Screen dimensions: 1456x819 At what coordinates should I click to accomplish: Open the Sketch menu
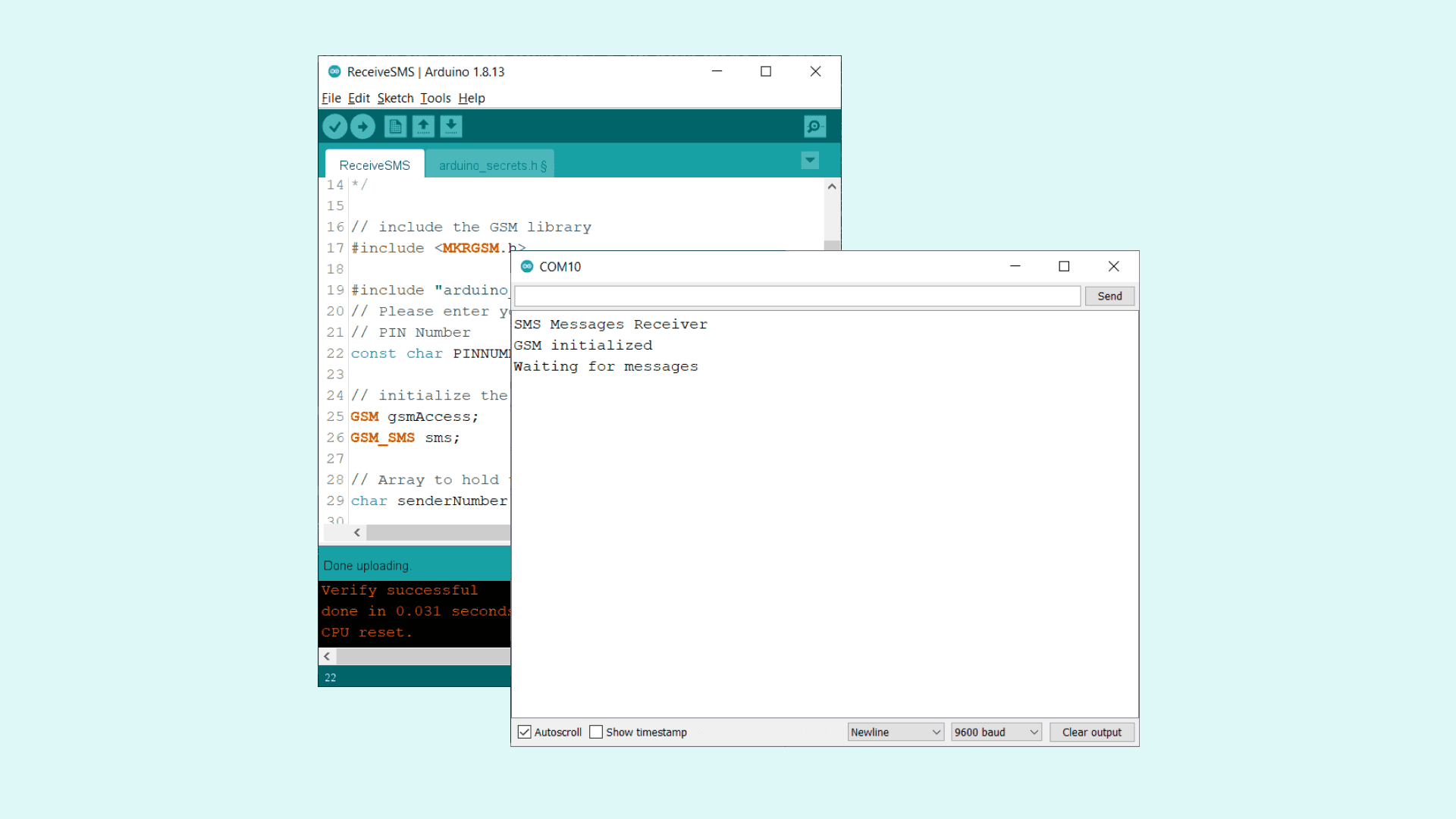pos(395,98)
